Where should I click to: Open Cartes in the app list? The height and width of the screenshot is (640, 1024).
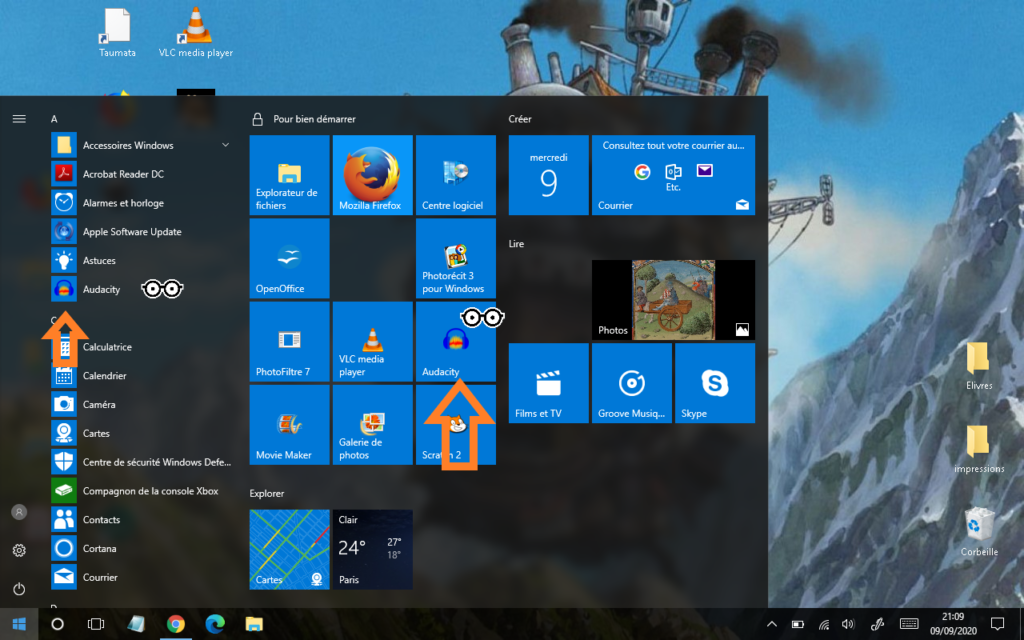141,433
